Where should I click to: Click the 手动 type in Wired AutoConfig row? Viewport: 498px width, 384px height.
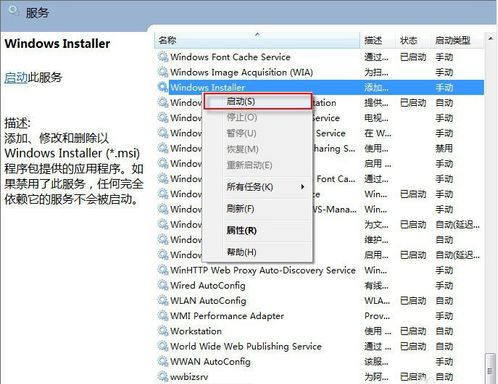(x=444, y=285)
